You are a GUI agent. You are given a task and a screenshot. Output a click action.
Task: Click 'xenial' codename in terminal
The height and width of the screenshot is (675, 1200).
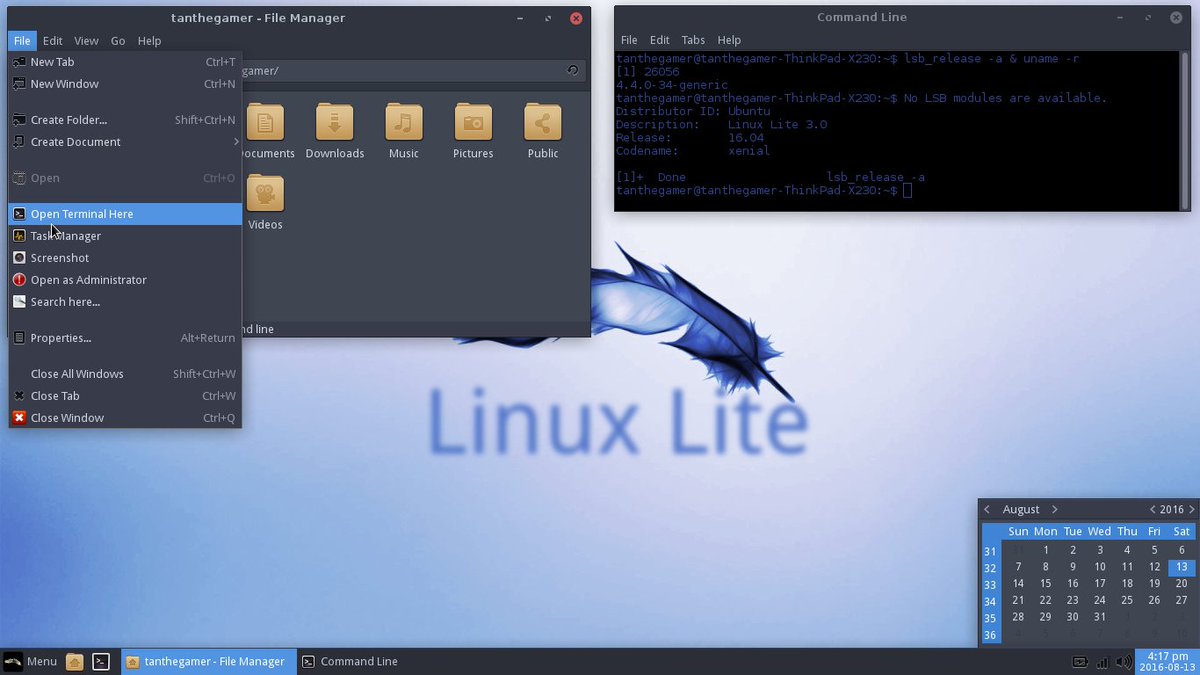(748, 151)
